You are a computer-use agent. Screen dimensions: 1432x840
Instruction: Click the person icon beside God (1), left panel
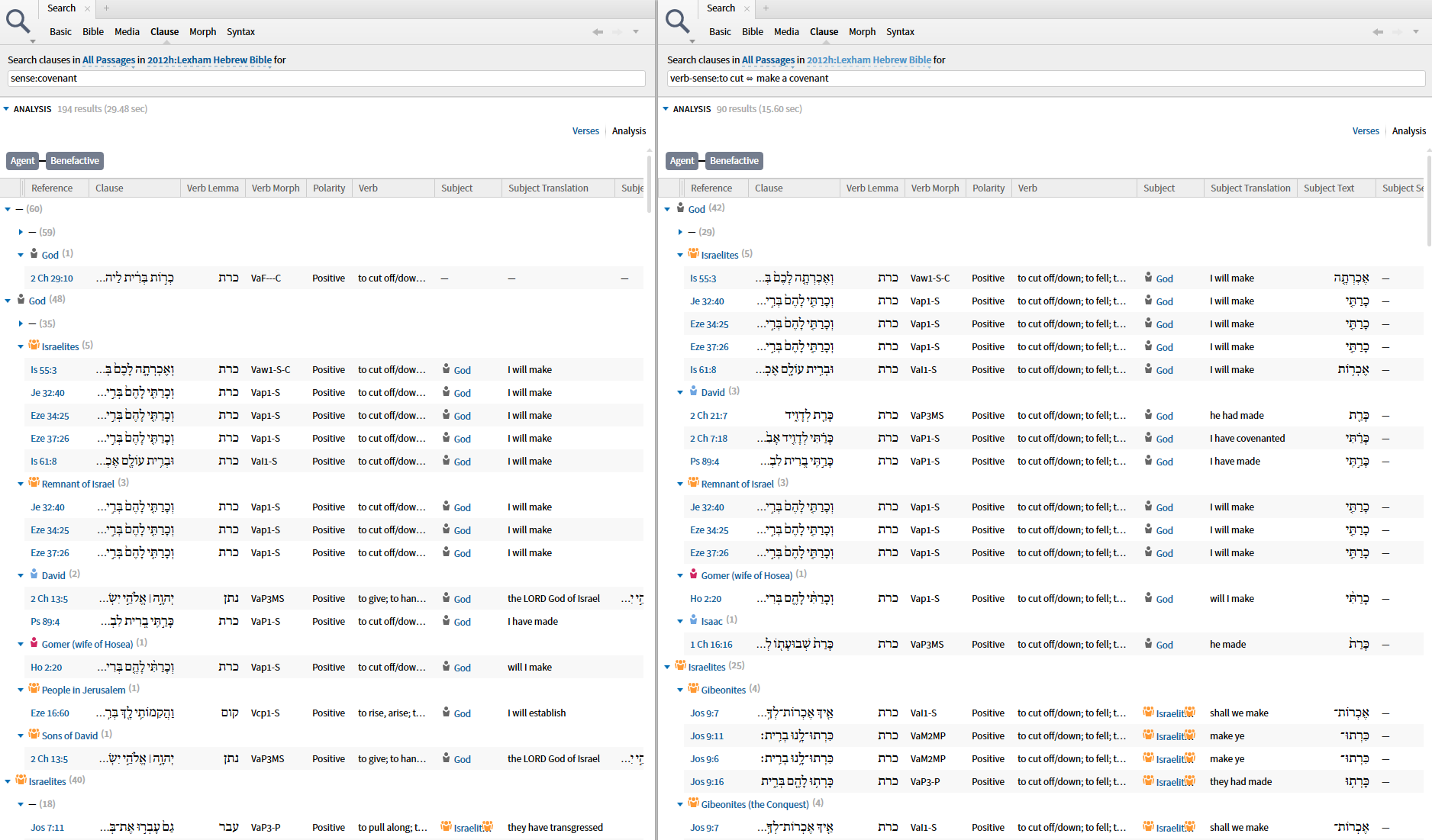[34, 253]
